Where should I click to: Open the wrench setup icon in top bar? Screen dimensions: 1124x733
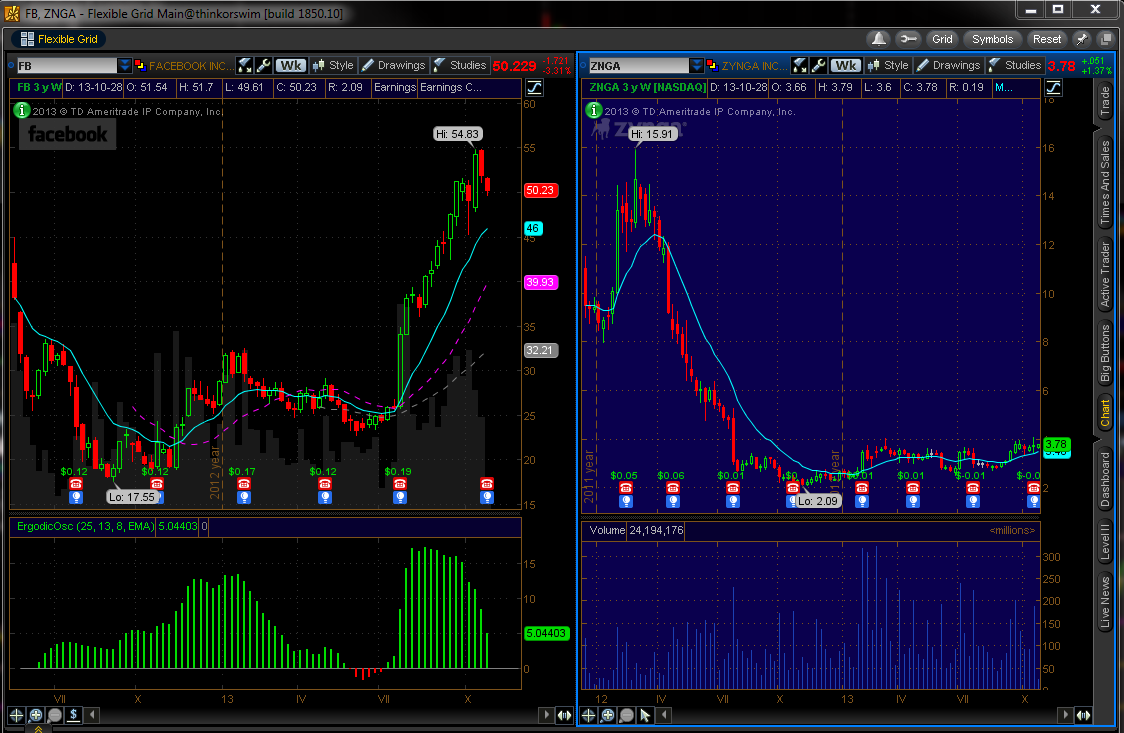(908, 39)
